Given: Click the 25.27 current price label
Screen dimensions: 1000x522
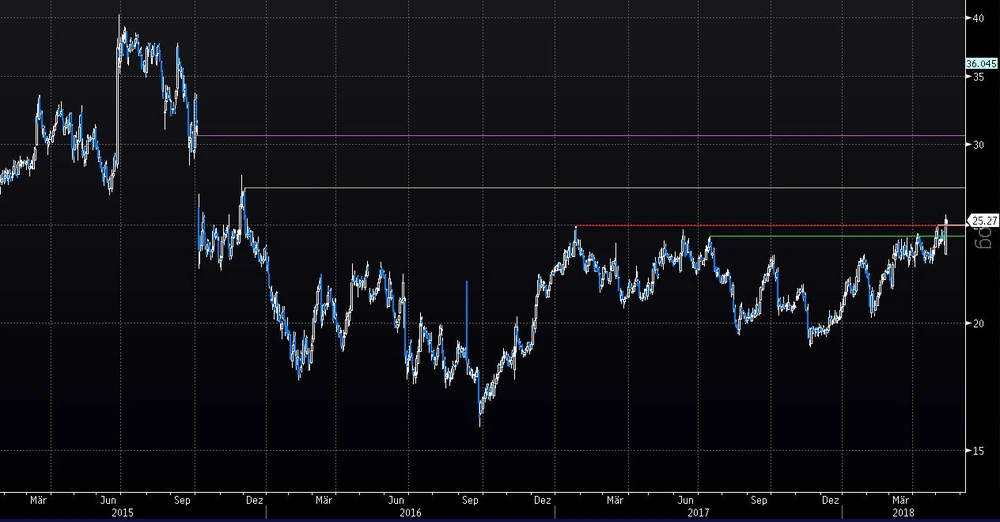Looking at the screenshot, I should tap(984, 220).
